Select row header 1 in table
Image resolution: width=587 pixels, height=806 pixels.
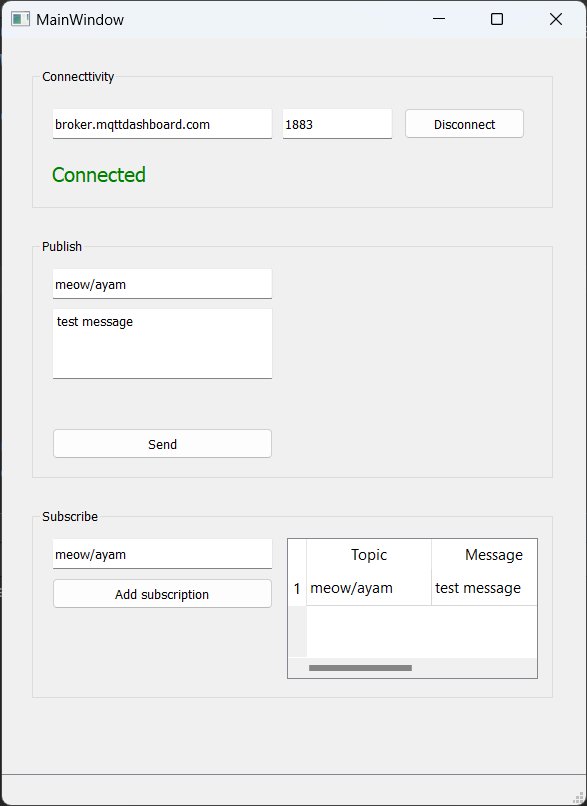coord(297,588)
